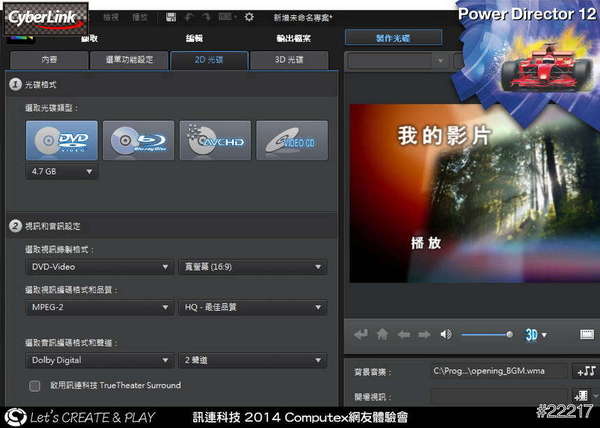Add background music with the music-note icon
This screenshot has width=600, height=428.
click(586, 371)
